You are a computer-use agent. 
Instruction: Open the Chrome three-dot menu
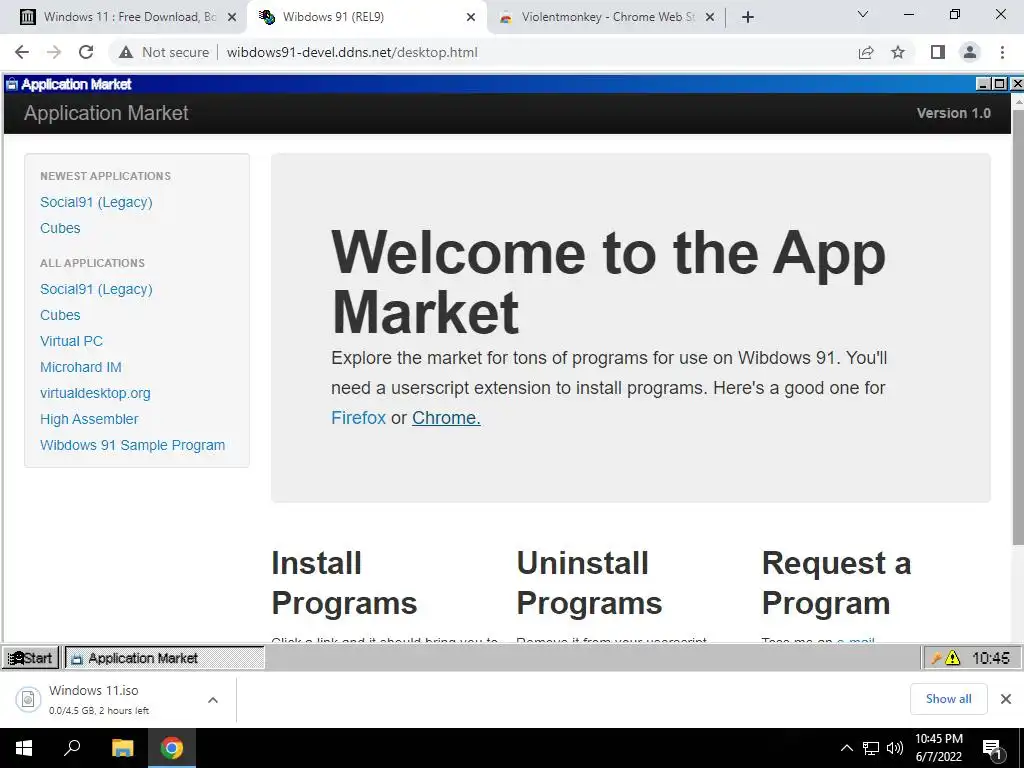[1002, 52]
